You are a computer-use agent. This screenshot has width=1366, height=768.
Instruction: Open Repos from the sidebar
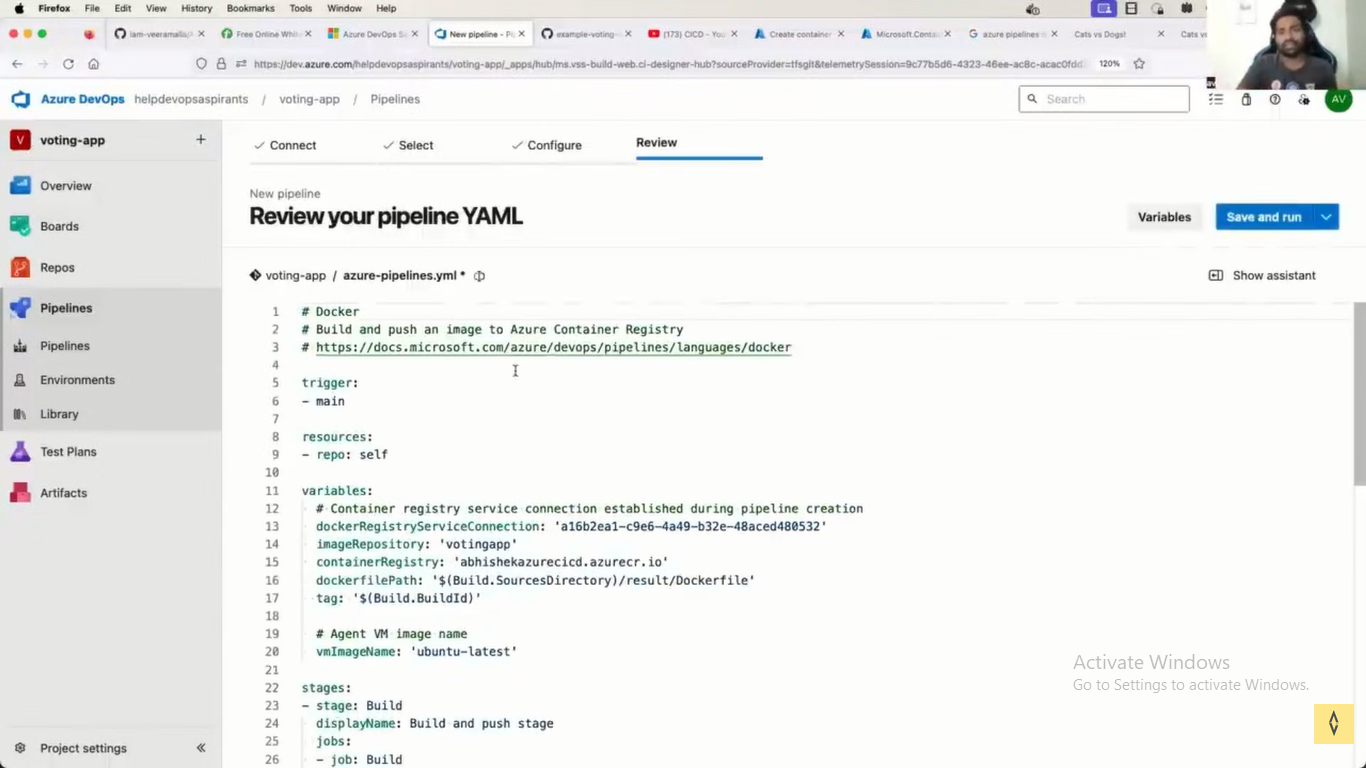coord(56,268)
